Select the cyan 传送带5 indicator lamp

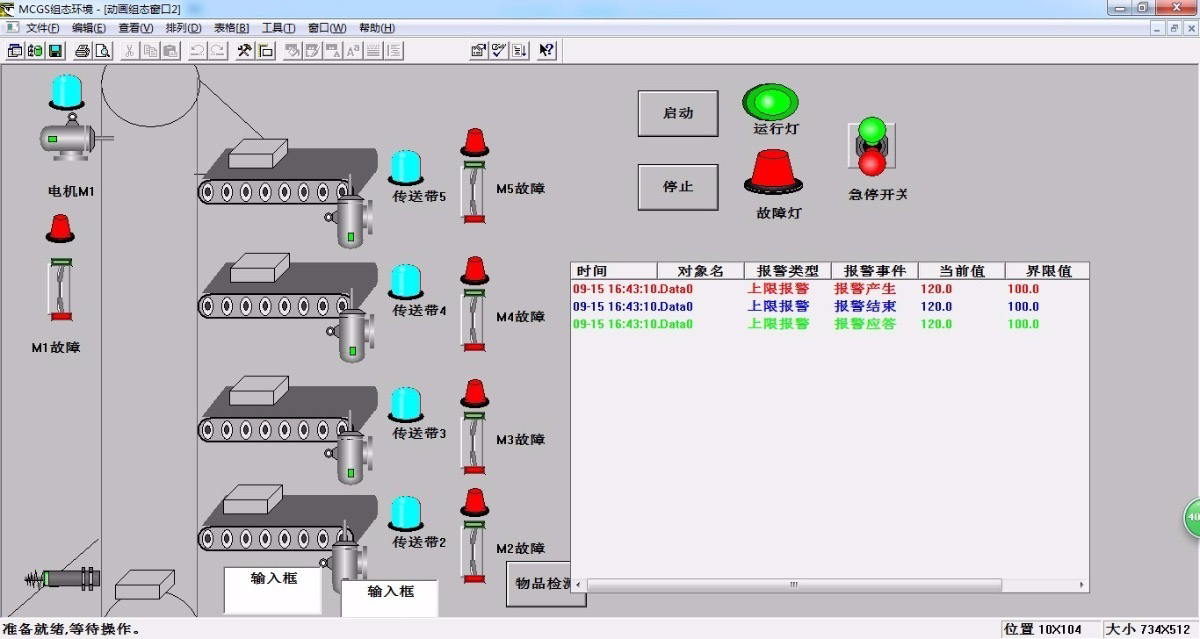click(x=405, y=168)
